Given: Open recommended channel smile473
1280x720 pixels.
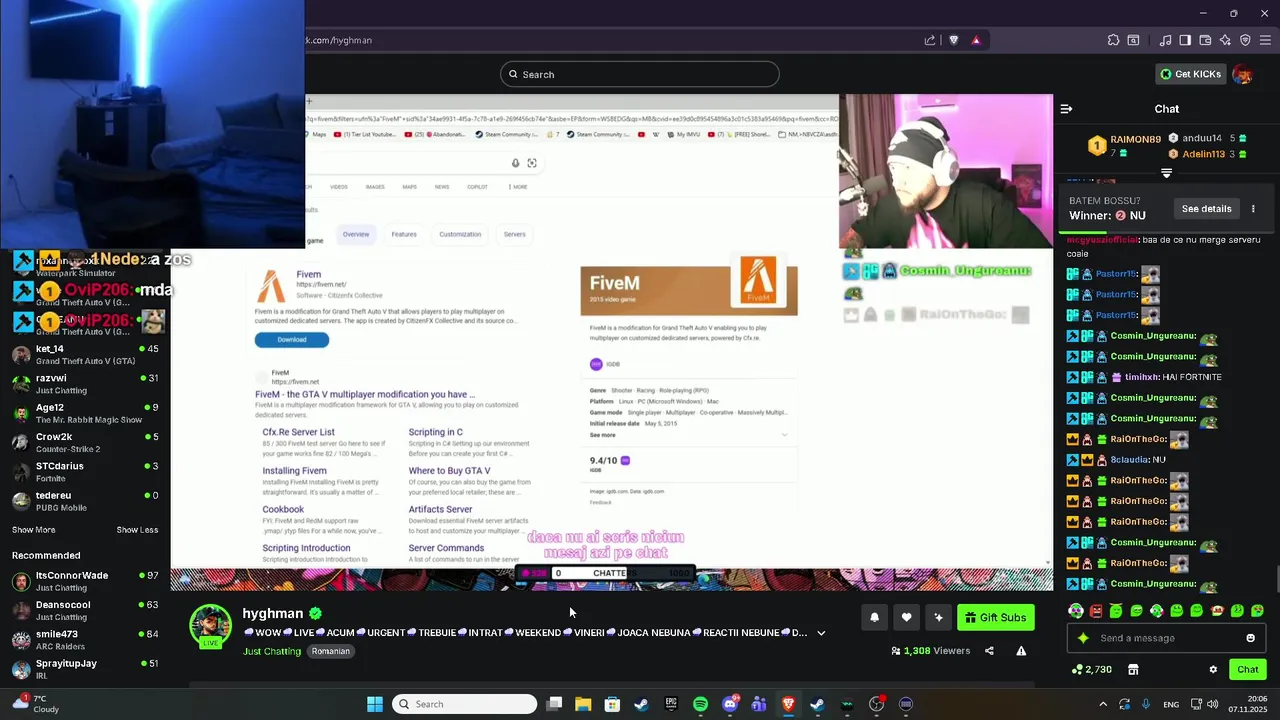Looking at the screenshot, I should (85, 639).
